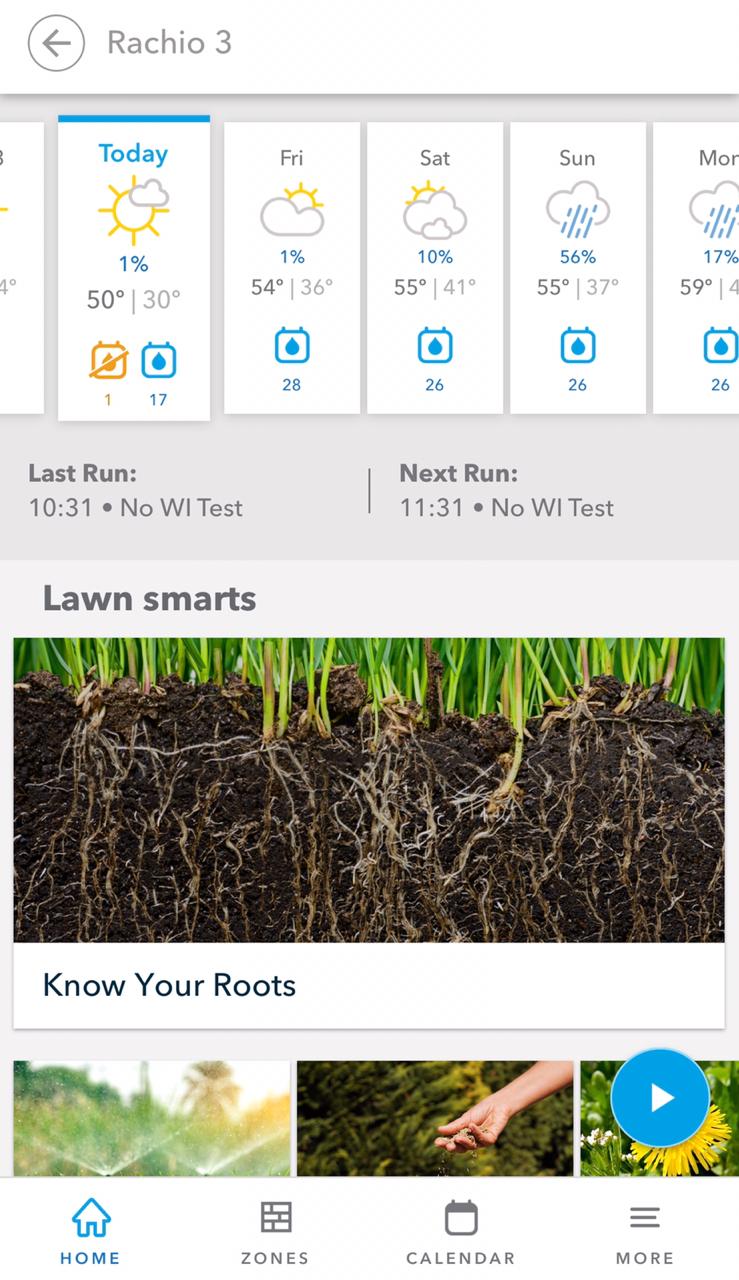Go to the Home tab
Screen dimensions: 739x1280
coord(90,1232)
